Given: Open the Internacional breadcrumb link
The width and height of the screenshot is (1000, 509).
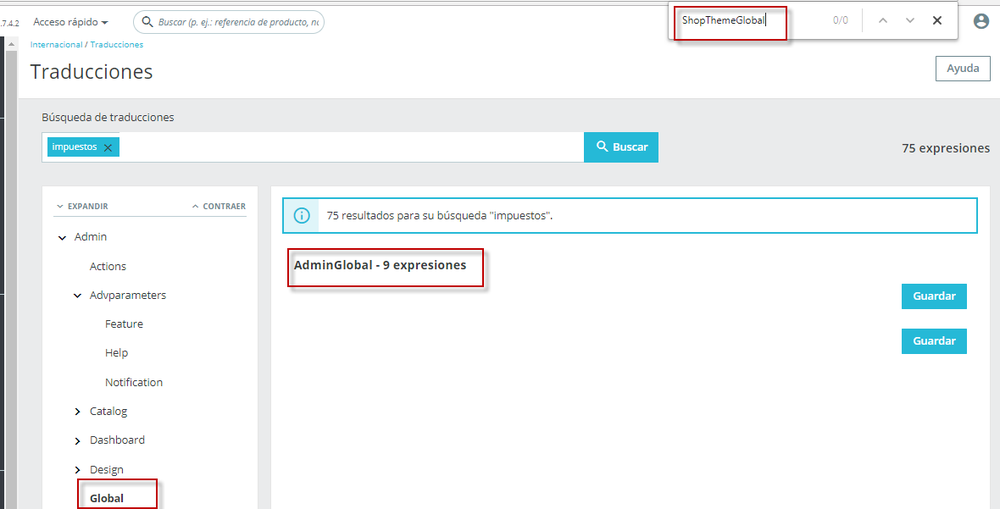Looking at the screenshot, I should click(x=56, y=45).
